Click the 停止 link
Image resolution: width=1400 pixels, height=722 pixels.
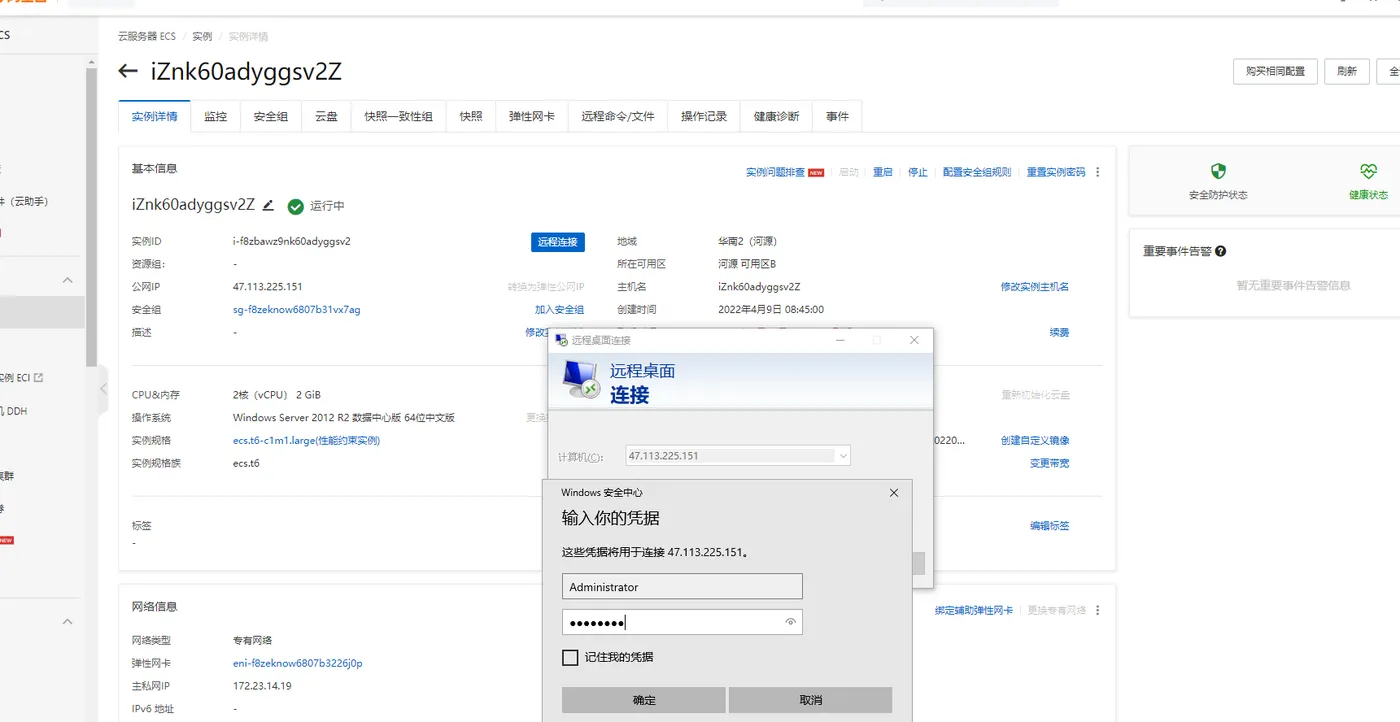918,172
